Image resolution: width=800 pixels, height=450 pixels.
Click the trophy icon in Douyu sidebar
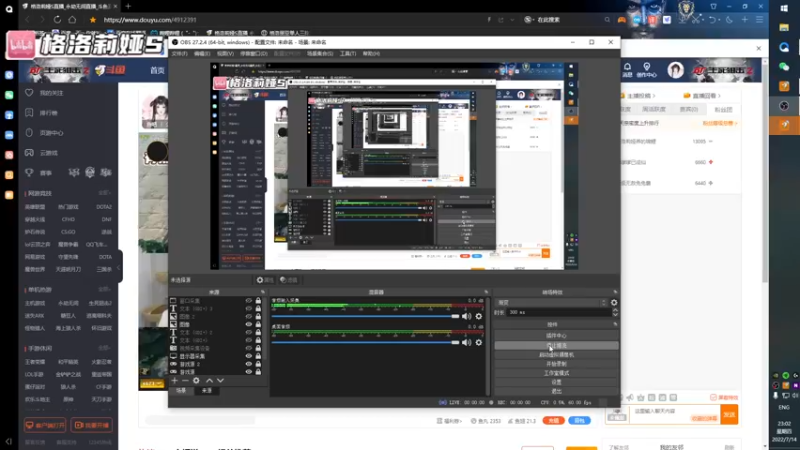(29, 172)
